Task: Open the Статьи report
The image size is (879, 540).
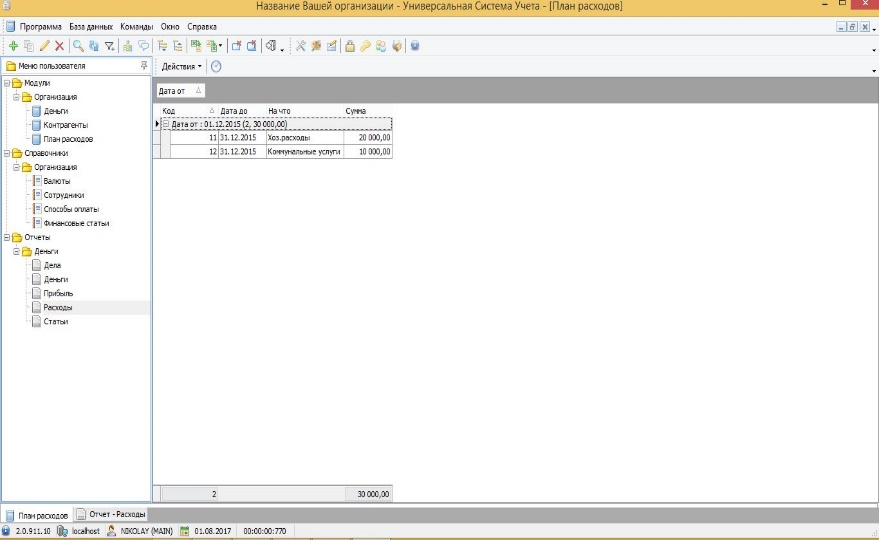Action: (x=55, y=321)
